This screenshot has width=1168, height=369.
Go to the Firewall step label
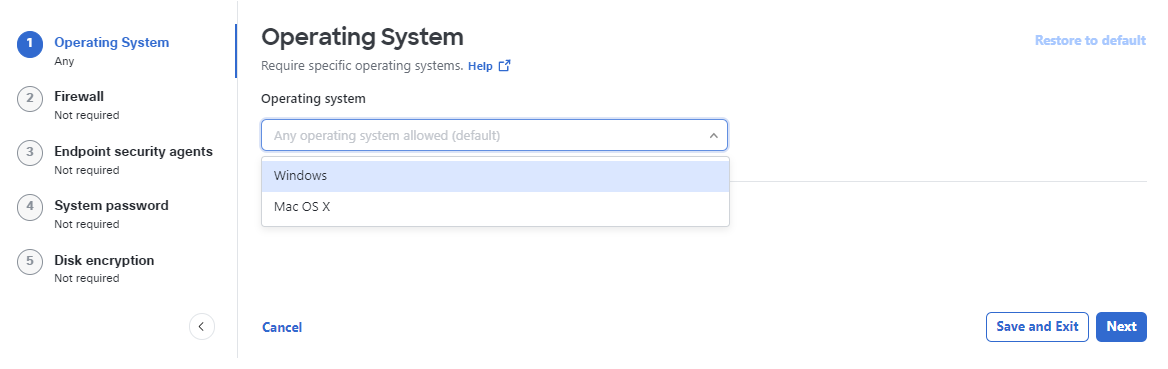coord(79,97)
